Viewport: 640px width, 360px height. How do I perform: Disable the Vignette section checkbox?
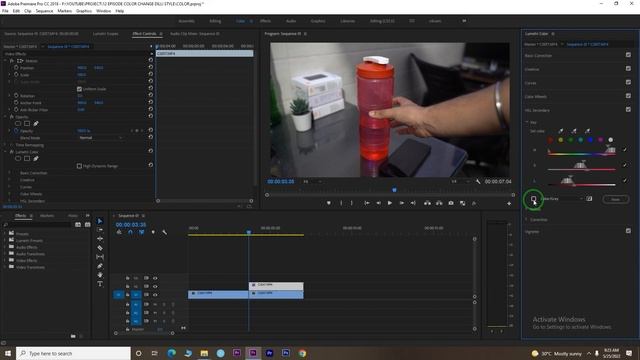(x=628, y=231)
